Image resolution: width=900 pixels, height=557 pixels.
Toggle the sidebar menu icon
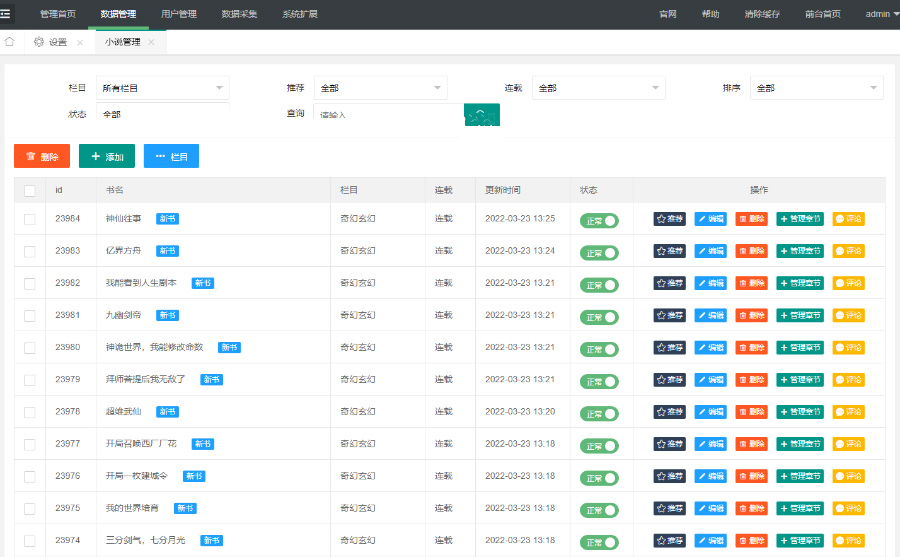[x=5, y=14]
